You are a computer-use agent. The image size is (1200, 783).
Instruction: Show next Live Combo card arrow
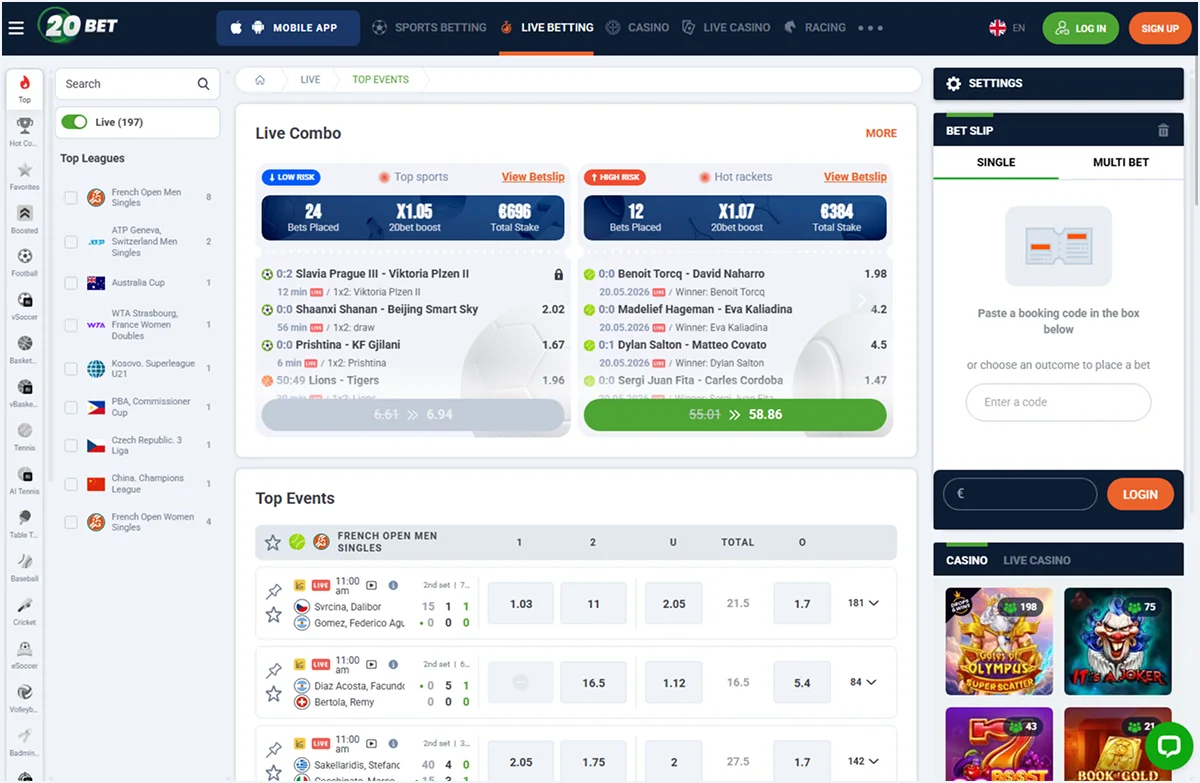862,300
